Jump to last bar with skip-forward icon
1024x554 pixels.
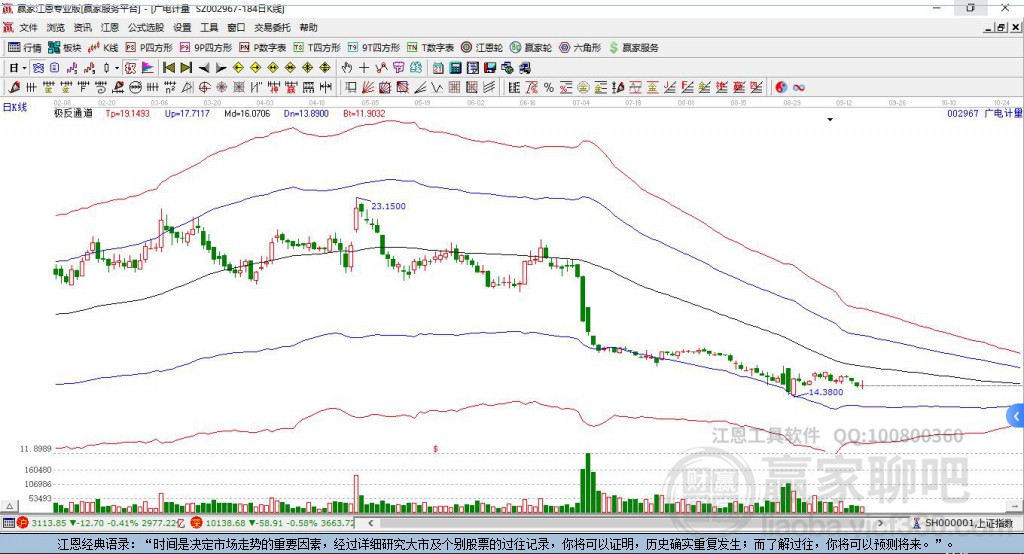pyautogui.click(x=186, y=68)
